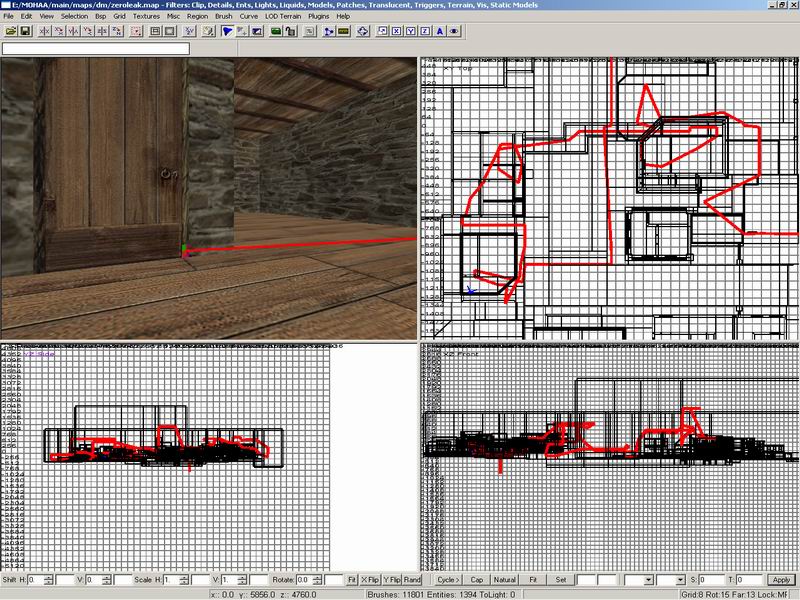Viewport: 800px width, 600px height.
Task: Click the blue letter A icon
Action: click(x=439, y=32)
